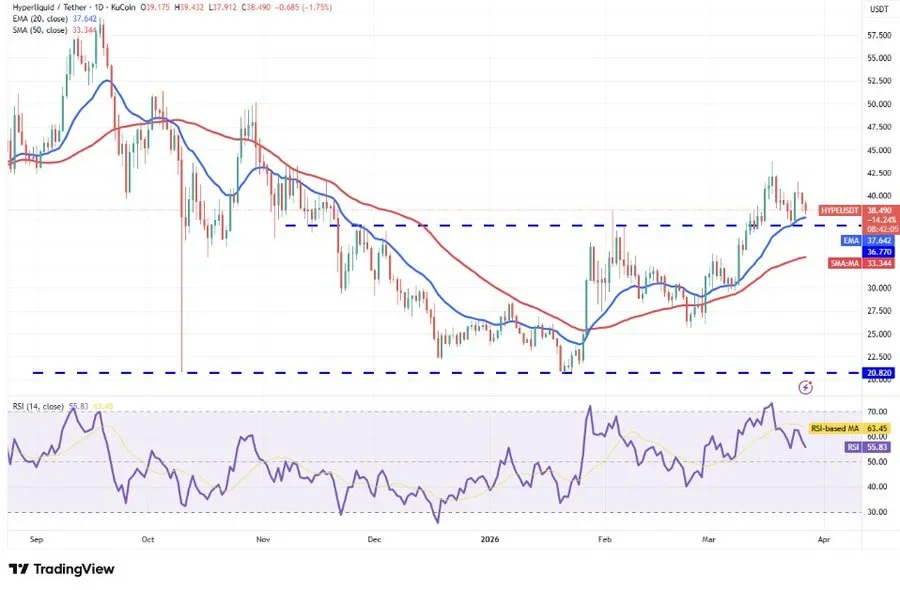Click the Feb label on time axis
The height and width of the screenshot is (590, 900).
(605, 539)
